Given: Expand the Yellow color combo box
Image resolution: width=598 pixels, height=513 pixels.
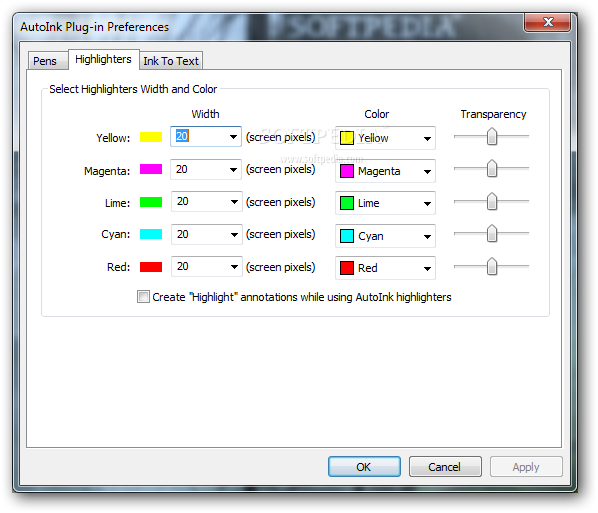Looking at the screenshot, I should point(385,138).
